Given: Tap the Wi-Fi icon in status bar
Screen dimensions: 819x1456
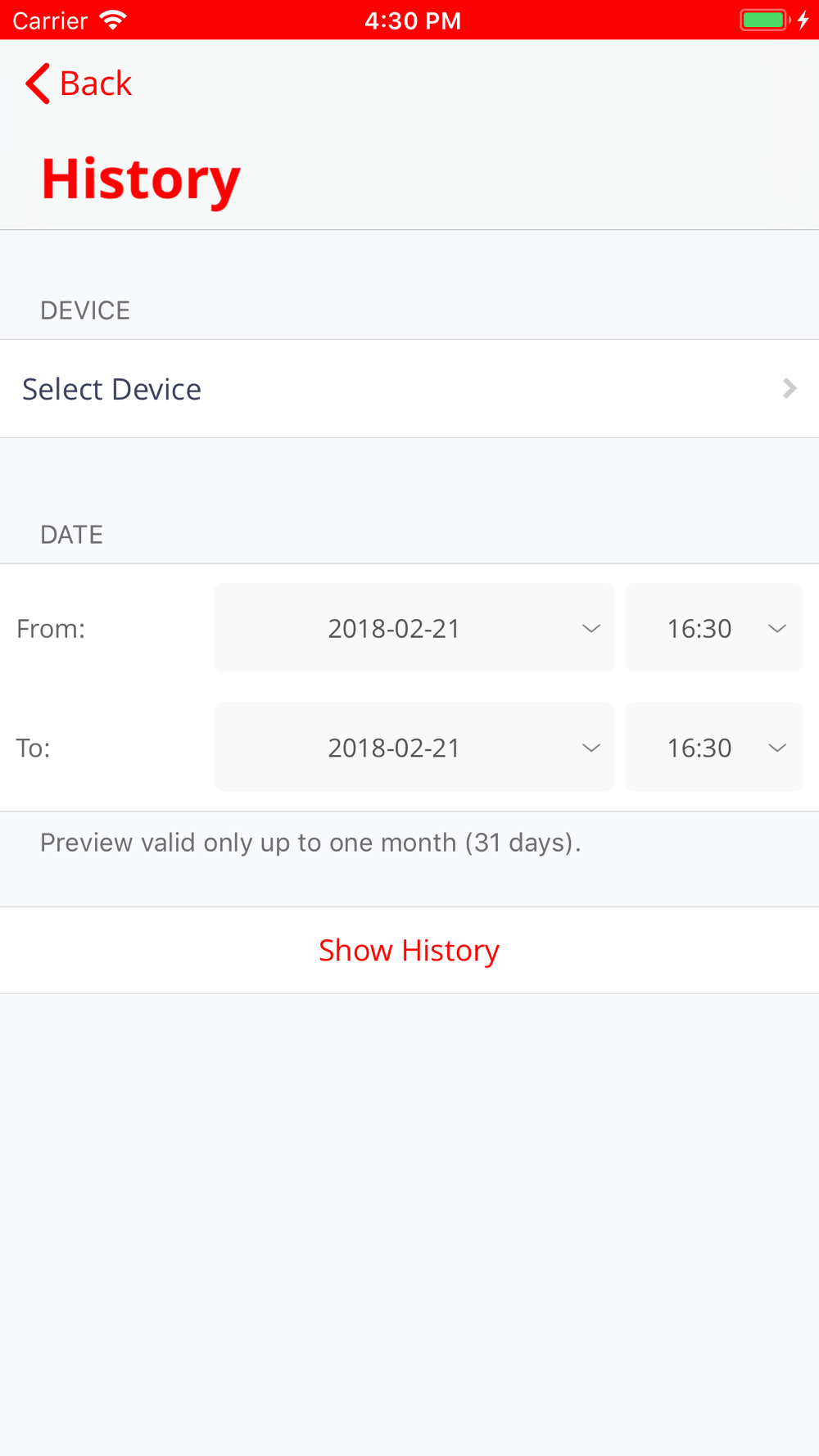Looking at the screenshot, I should [112, 20].
